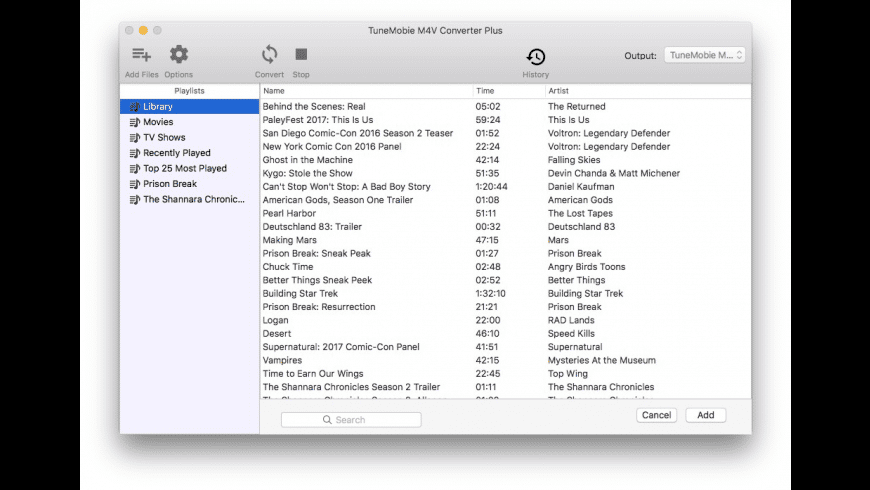Sort list by Time column header

507,91
